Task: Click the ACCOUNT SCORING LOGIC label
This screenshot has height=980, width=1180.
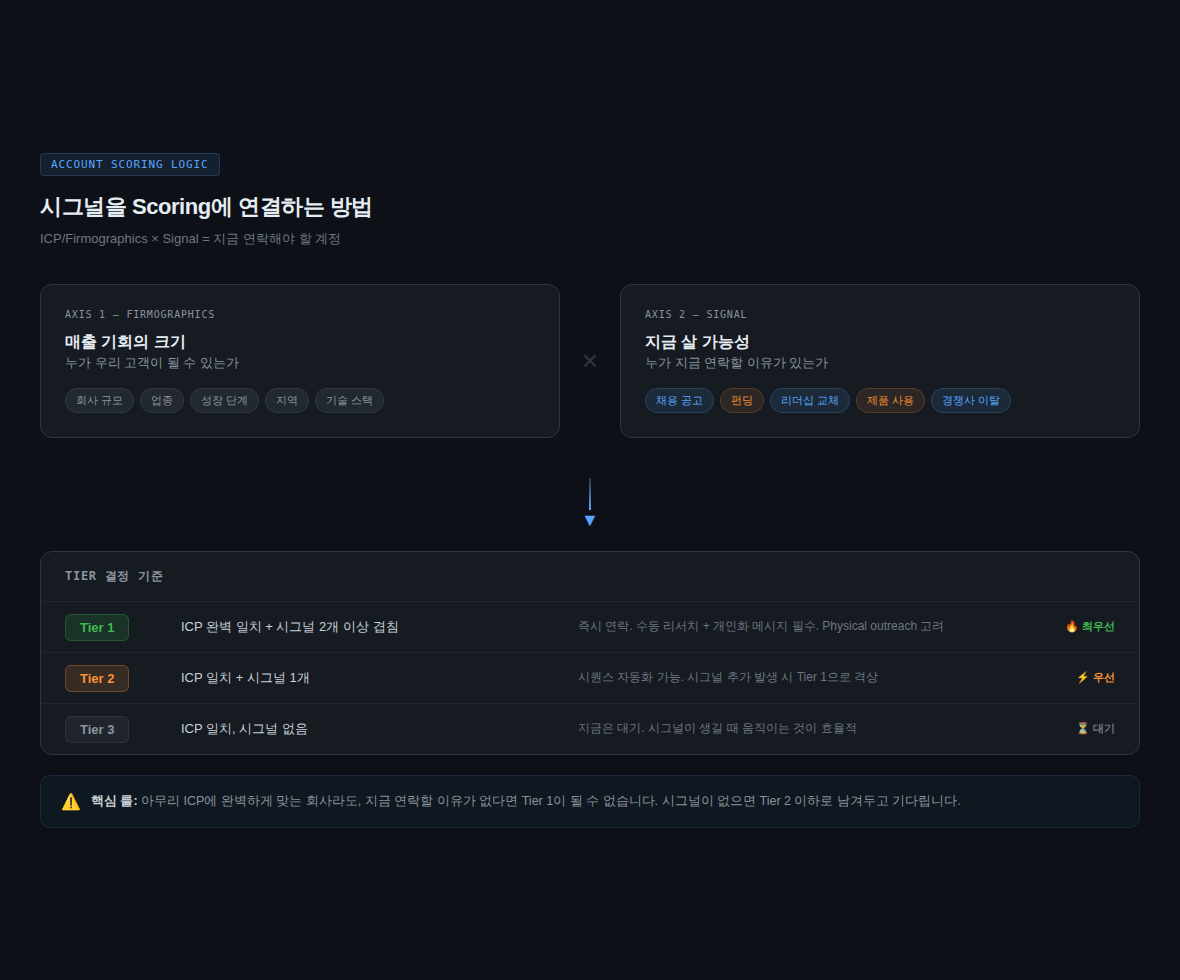Action: (130, 164)
